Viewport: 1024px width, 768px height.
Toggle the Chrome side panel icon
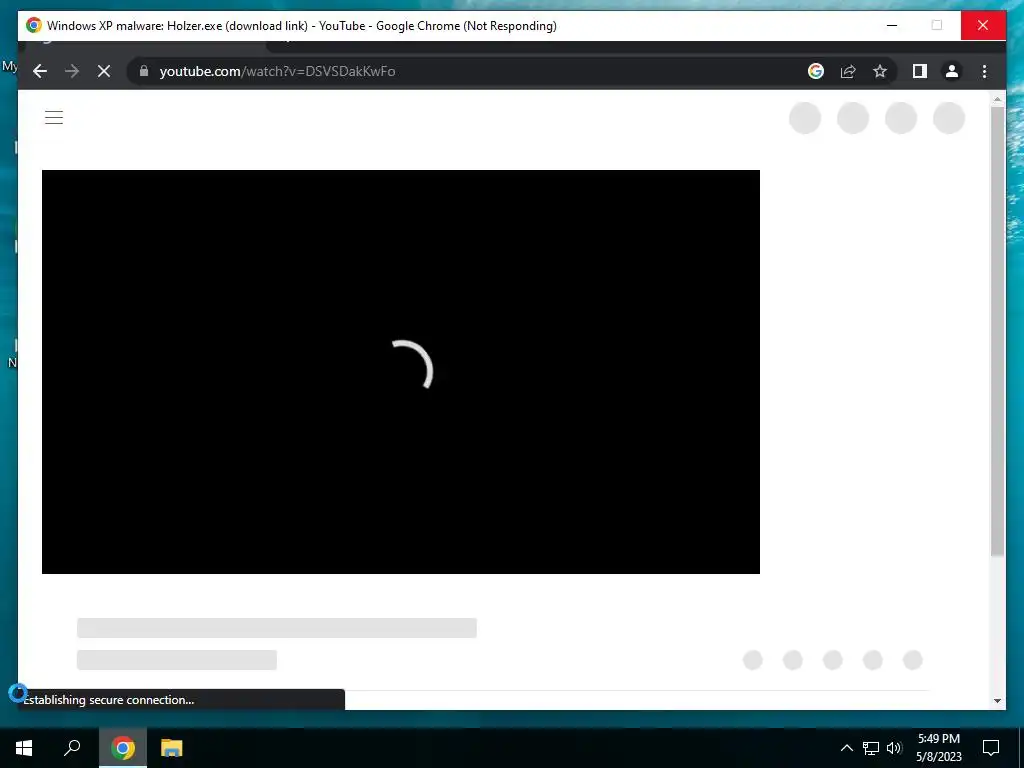[x=920, y=71]
